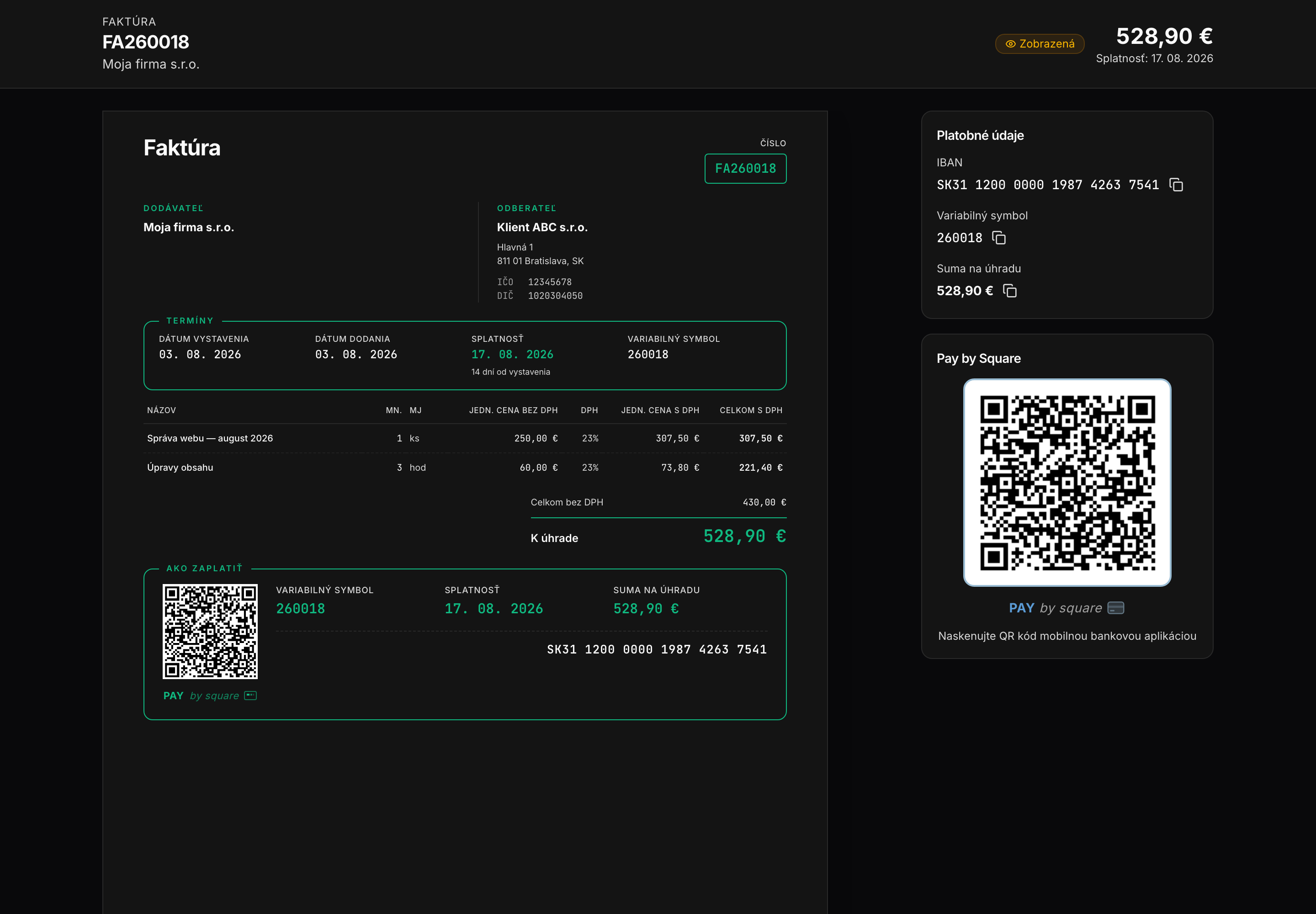Image resolution: width=1316 pixels, height=914 pixels.
Task: Click the green PAY by square logo text
Action: (x=201, y=695)
